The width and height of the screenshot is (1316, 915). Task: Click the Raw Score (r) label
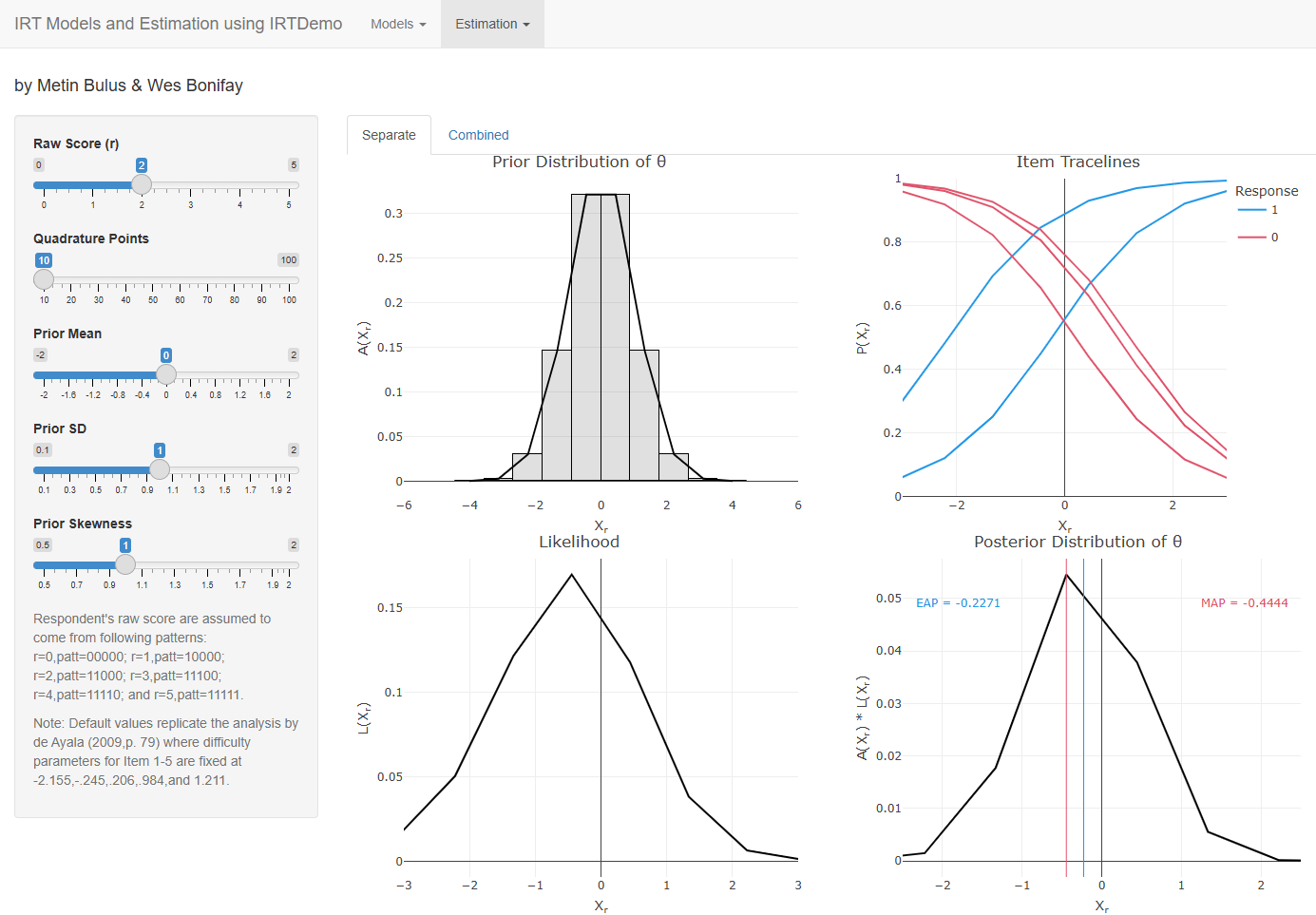click(76, 143)
